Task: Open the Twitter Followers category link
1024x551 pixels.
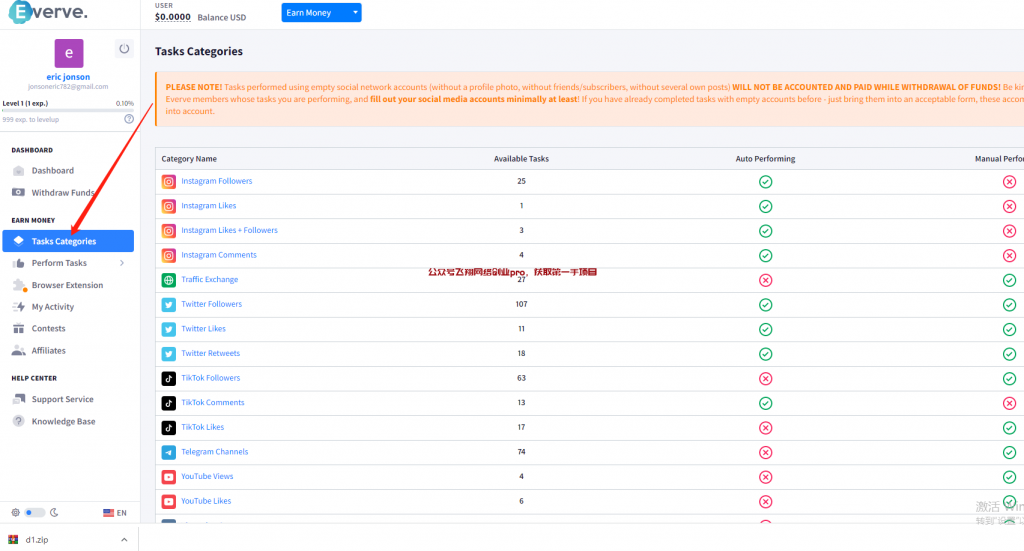Action: (211, 304)
